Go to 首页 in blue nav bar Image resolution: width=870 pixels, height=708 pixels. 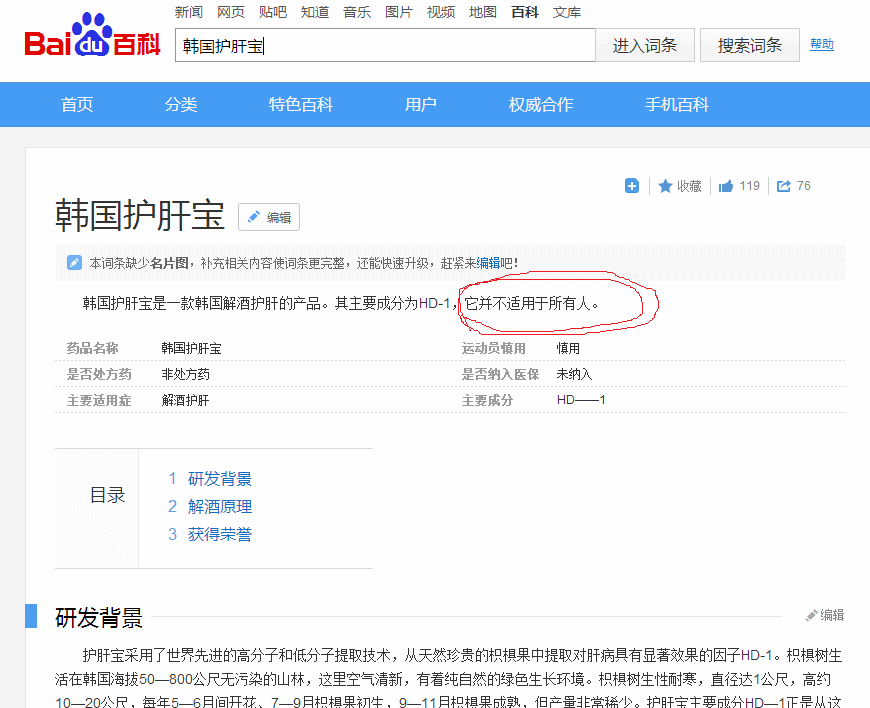point(77,104)
